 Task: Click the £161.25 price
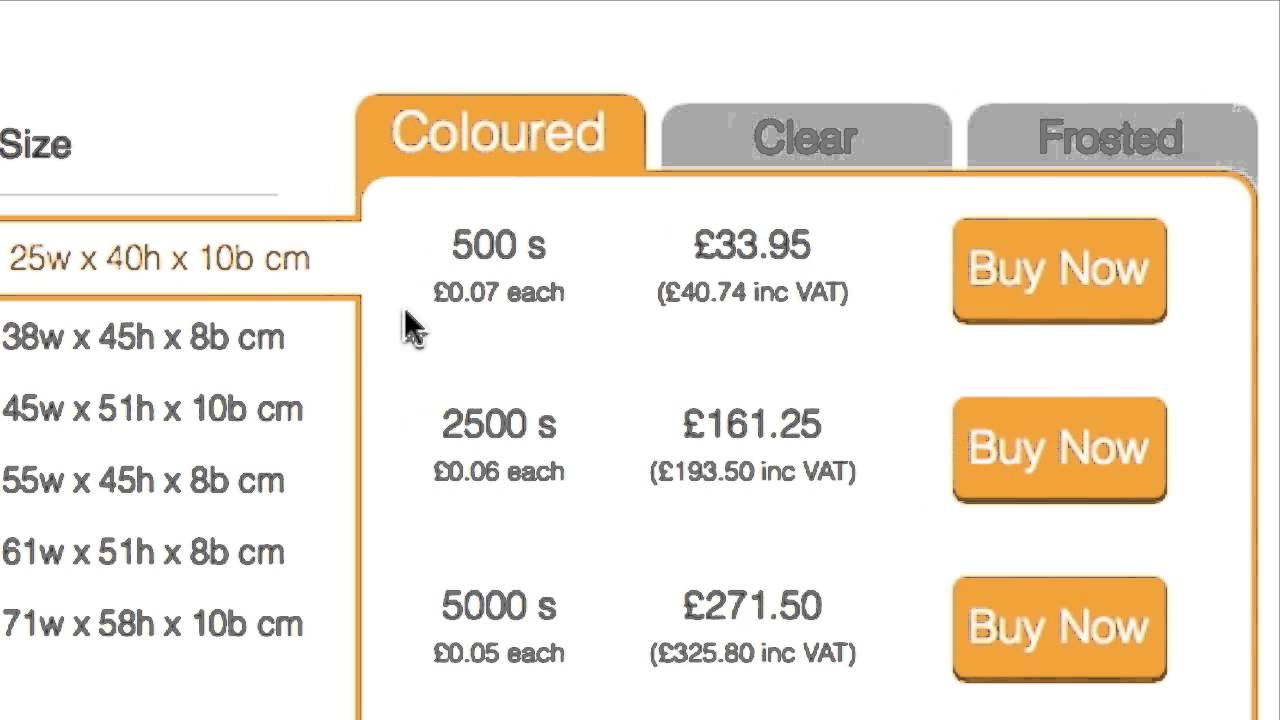[x=752, y=425]
